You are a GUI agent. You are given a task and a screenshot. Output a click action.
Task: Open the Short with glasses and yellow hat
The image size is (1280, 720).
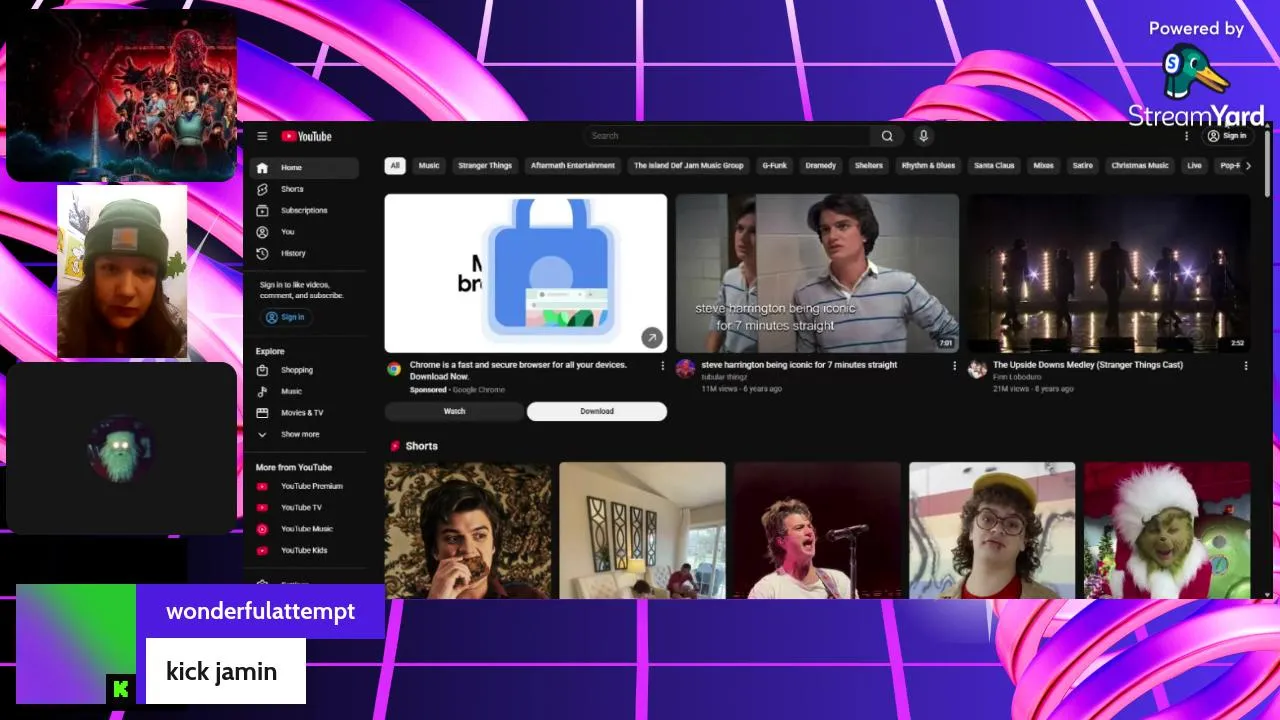click(x=992, y=530)
